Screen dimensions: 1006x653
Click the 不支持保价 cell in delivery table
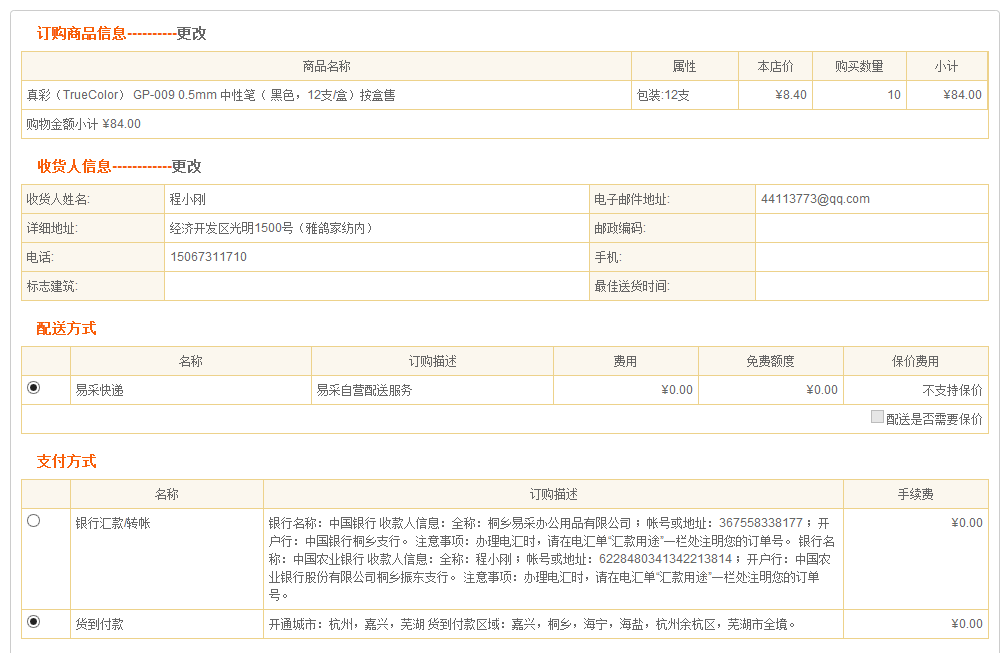[952, 390]
